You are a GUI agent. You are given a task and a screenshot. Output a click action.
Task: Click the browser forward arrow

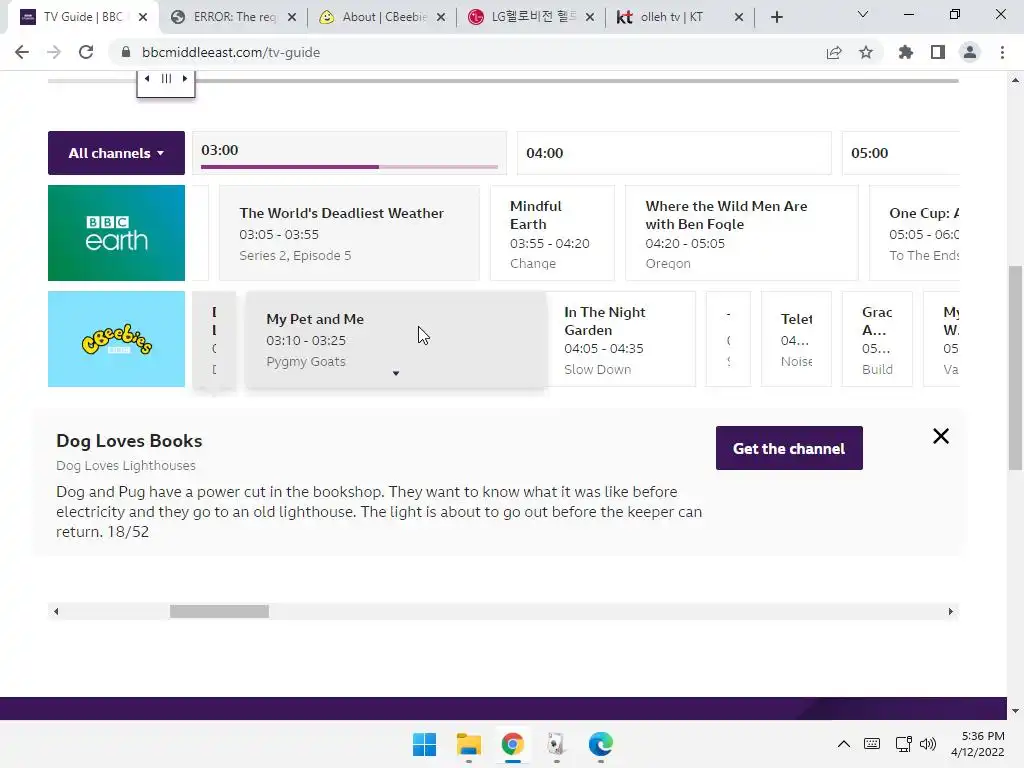pyautogui.click(x=54, y=52)
